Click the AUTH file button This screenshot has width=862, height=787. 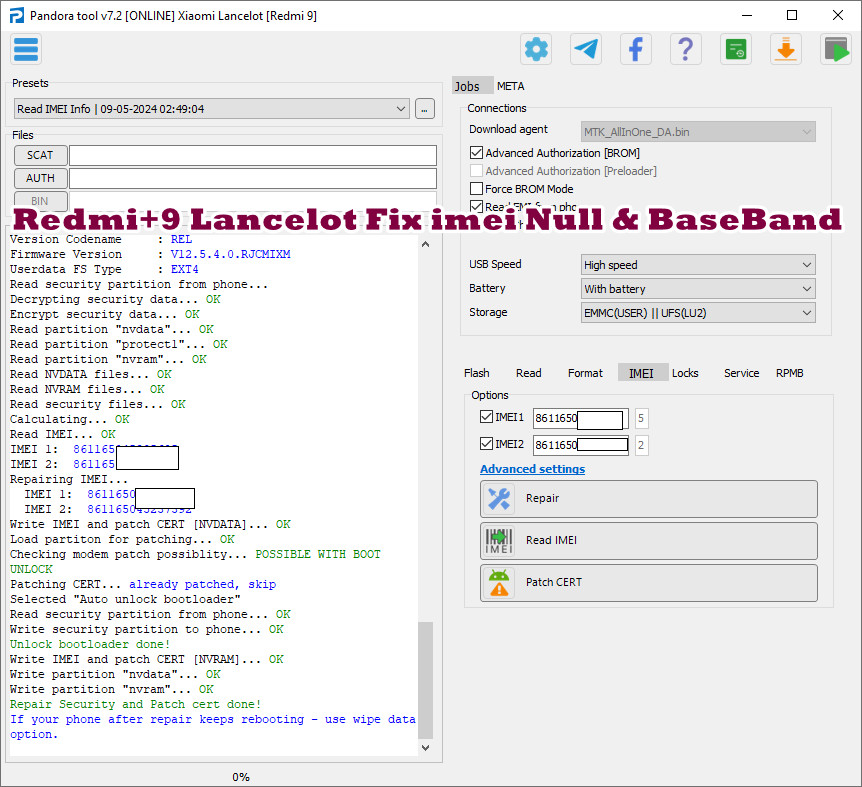[x=41, y=179]
